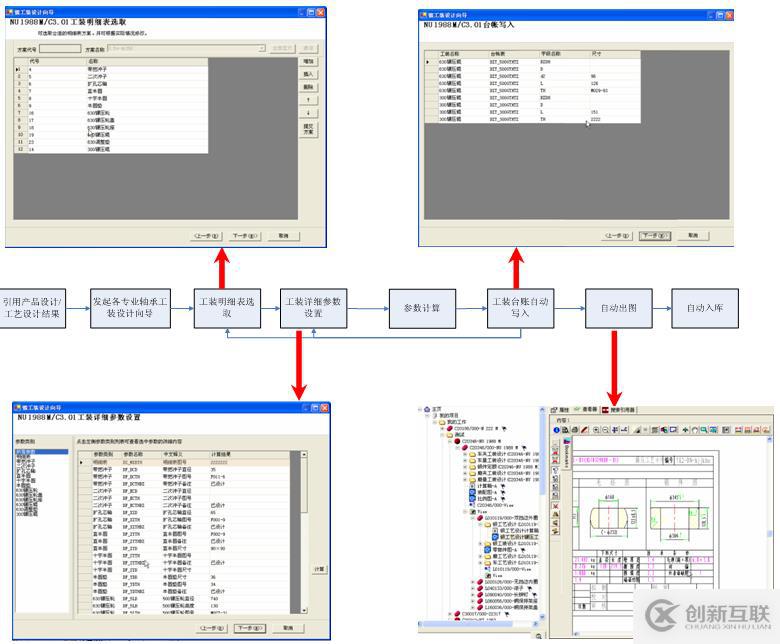Click the up-arrow move button in 工装明细表选取 window

click(308, 100)
